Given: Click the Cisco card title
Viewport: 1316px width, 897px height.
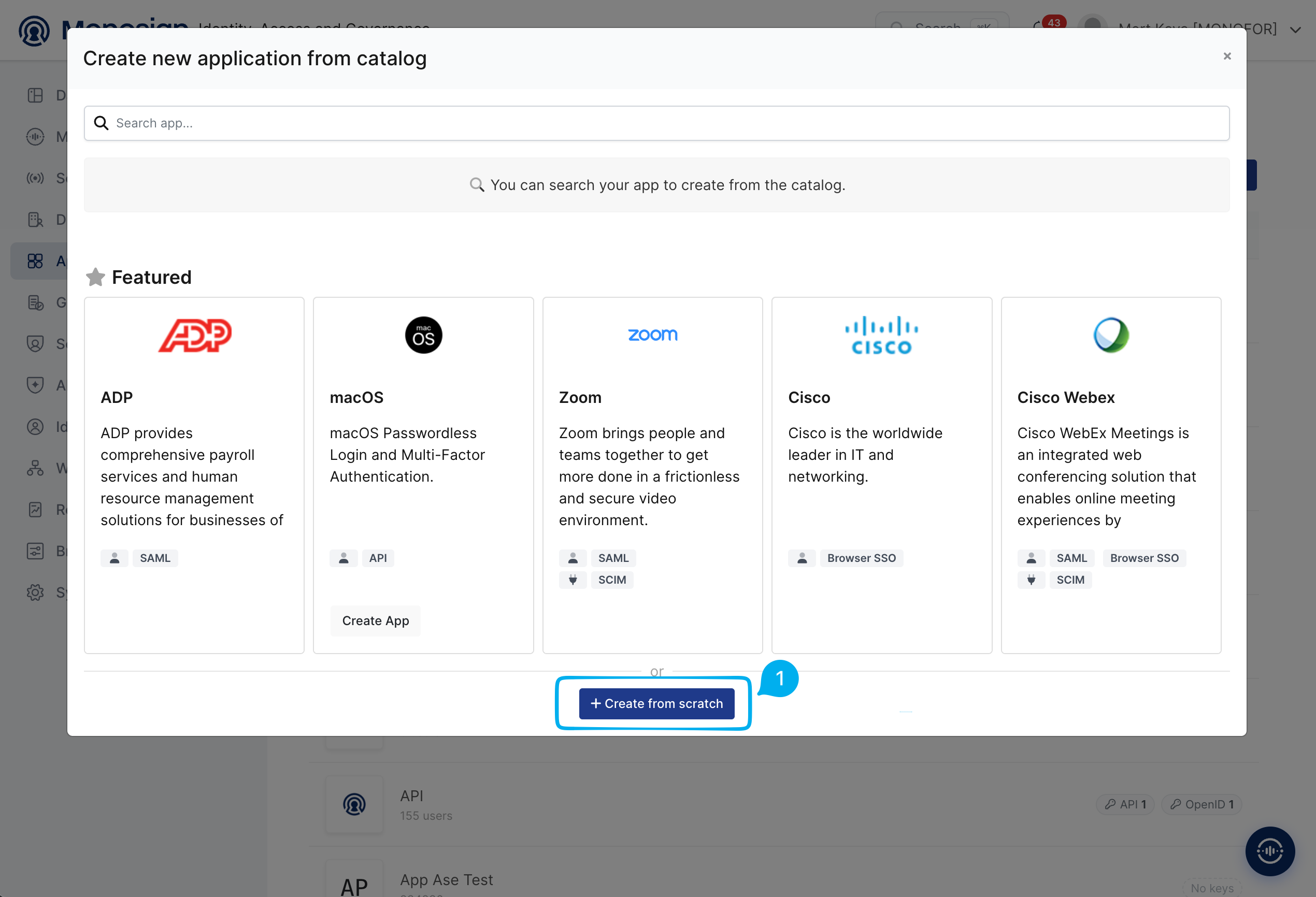Looking at the screenshot, I should pyautogui.click(x=809, y=397).
